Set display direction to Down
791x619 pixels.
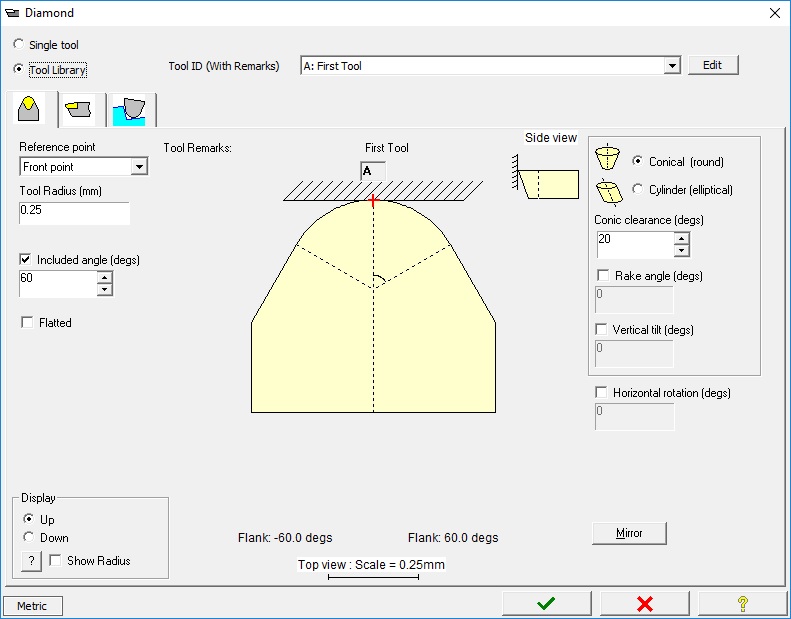pos(29,537)
